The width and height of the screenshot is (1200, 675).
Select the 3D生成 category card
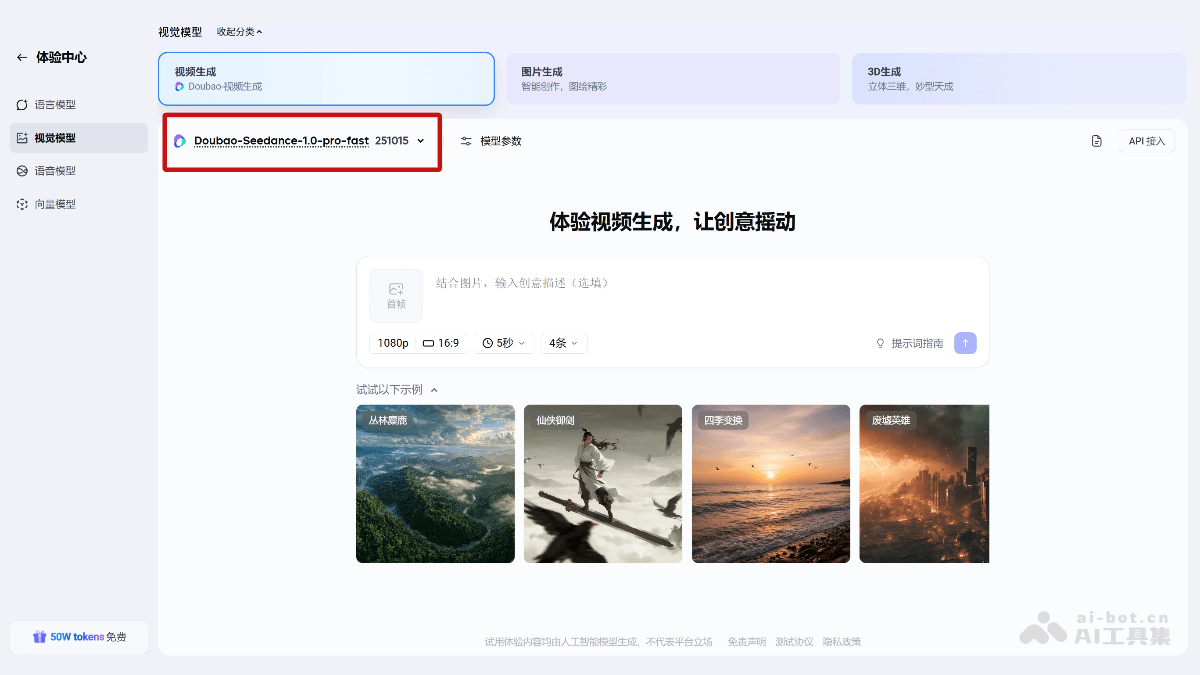click(1018, 78)
